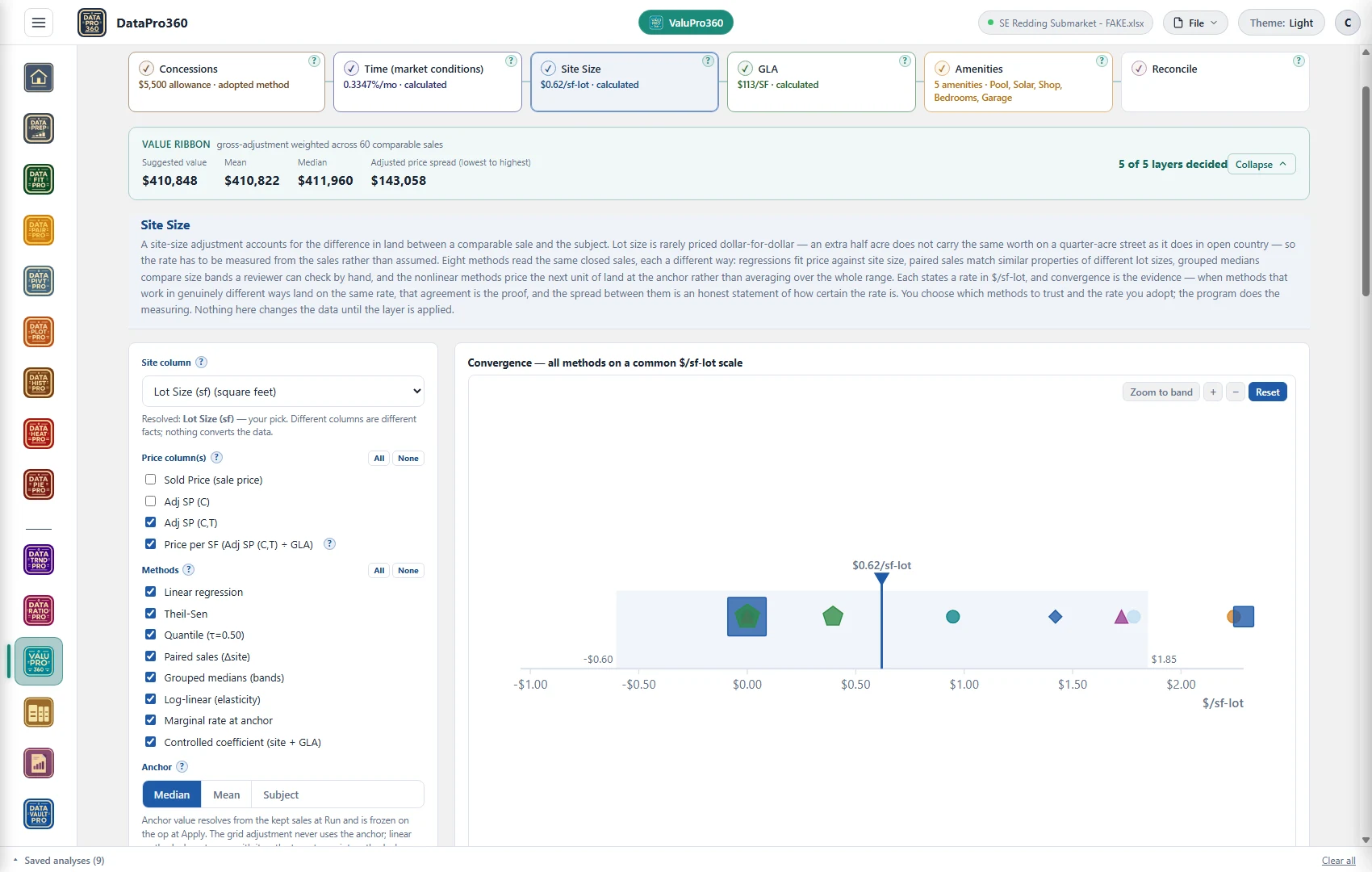Uncheck the Linear regression method

(150, 592)
